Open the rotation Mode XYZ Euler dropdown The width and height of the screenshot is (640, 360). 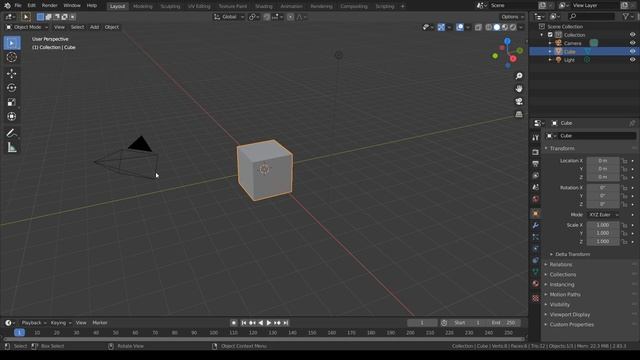pyautogui.click(x=604, y=215)
